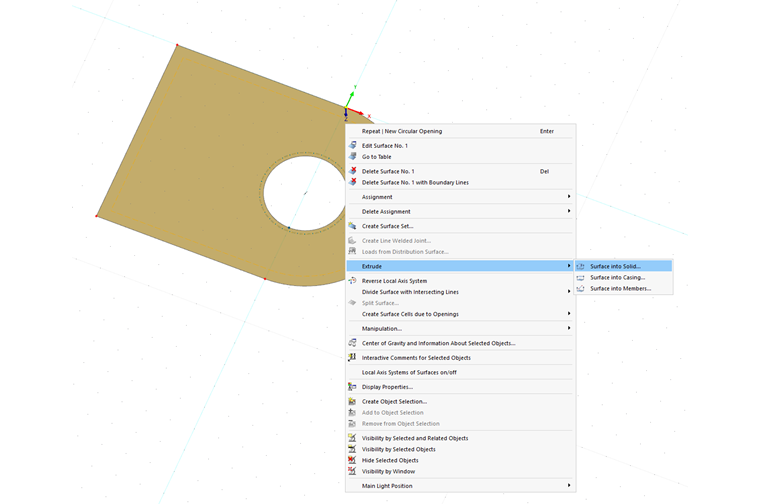Expand the Manipulation submenu arrow
760x504 pixels.
click(x=569, y=328)
